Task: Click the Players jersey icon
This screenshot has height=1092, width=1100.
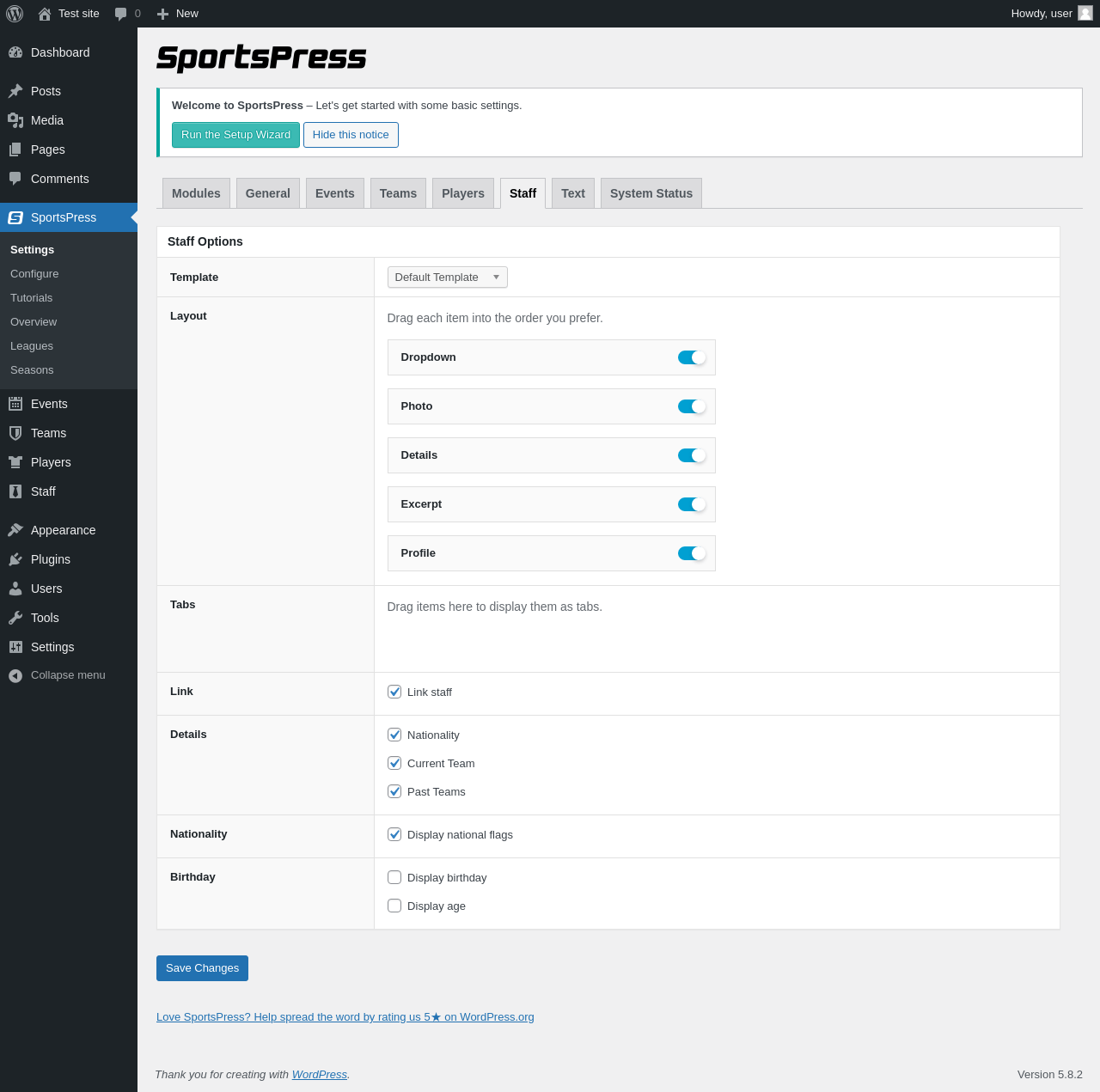Action: tap(15, 462)
